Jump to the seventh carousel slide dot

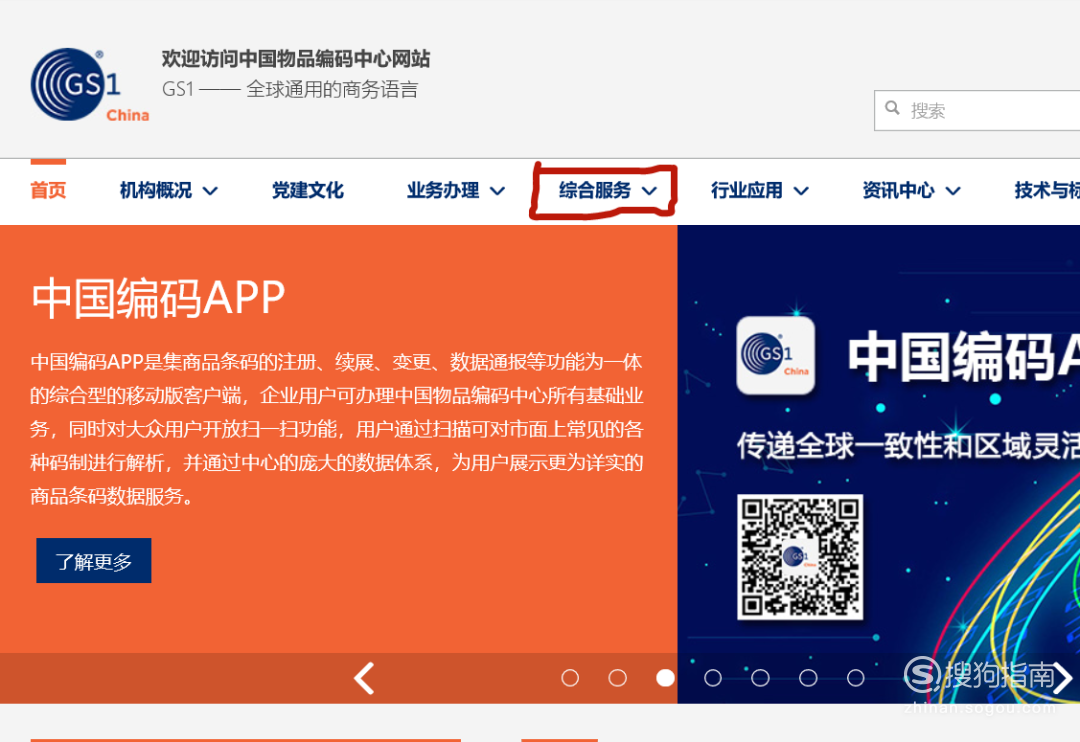coord(855,678)
